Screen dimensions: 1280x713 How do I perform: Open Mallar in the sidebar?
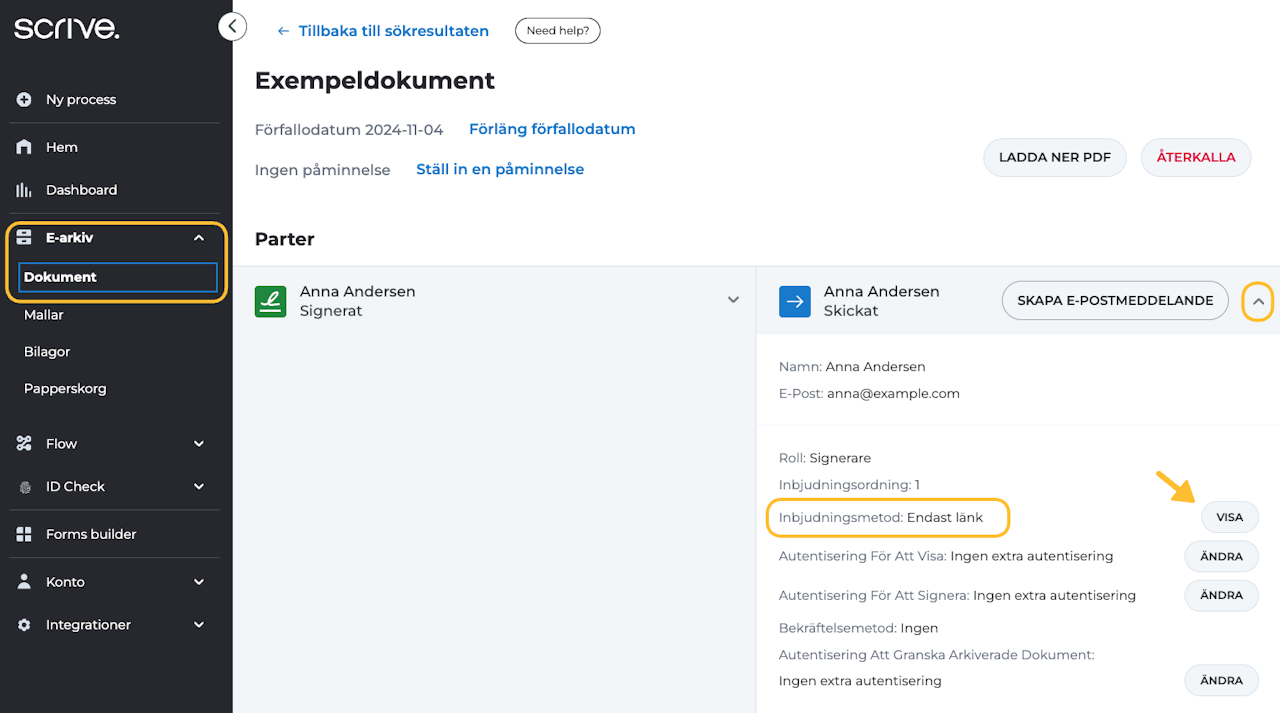pos(44,315)
